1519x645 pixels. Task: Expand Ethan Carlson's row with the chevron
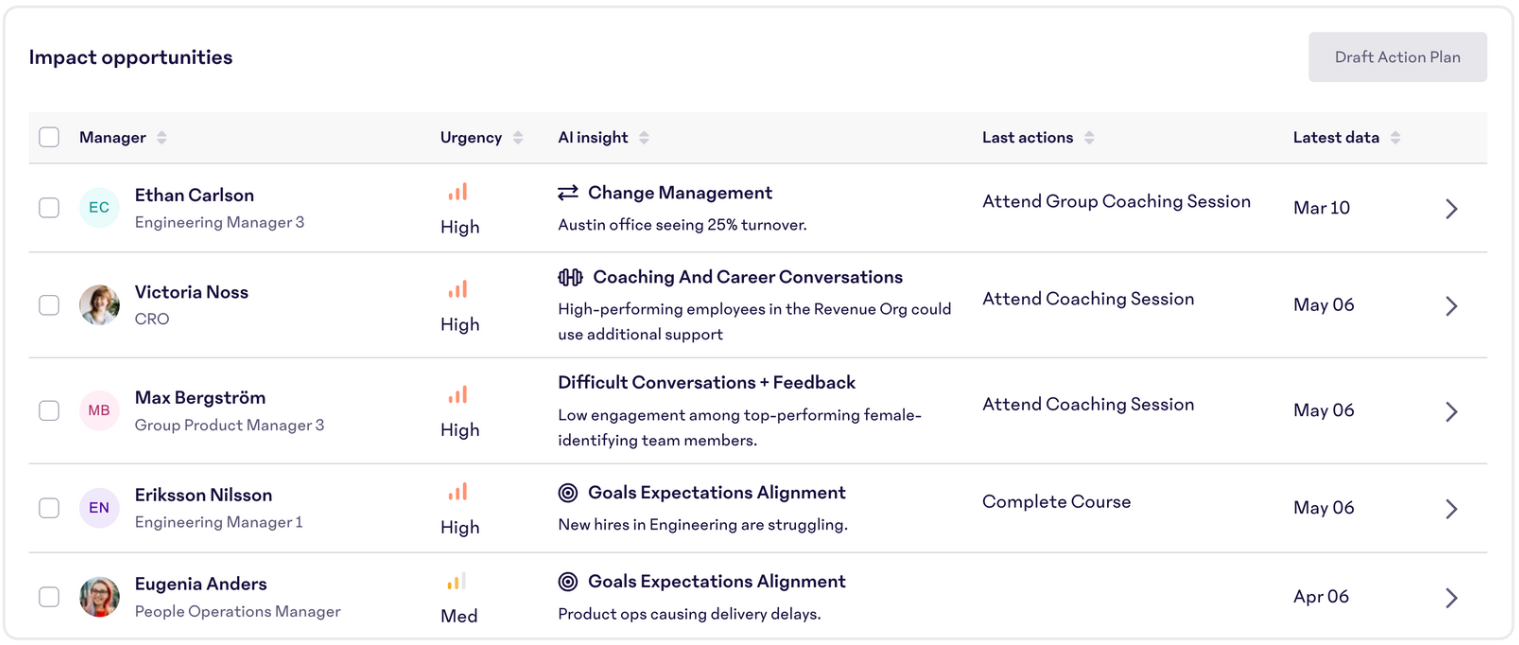1452,208
